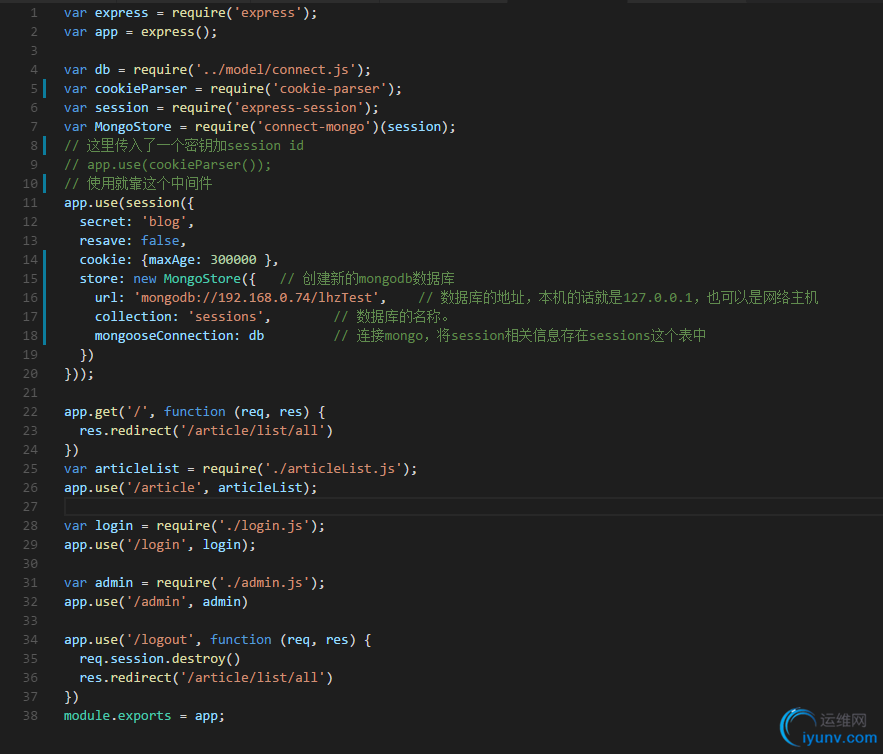Click './articleList.js' require string
The image size is (883, 754).
pos(333,469)
